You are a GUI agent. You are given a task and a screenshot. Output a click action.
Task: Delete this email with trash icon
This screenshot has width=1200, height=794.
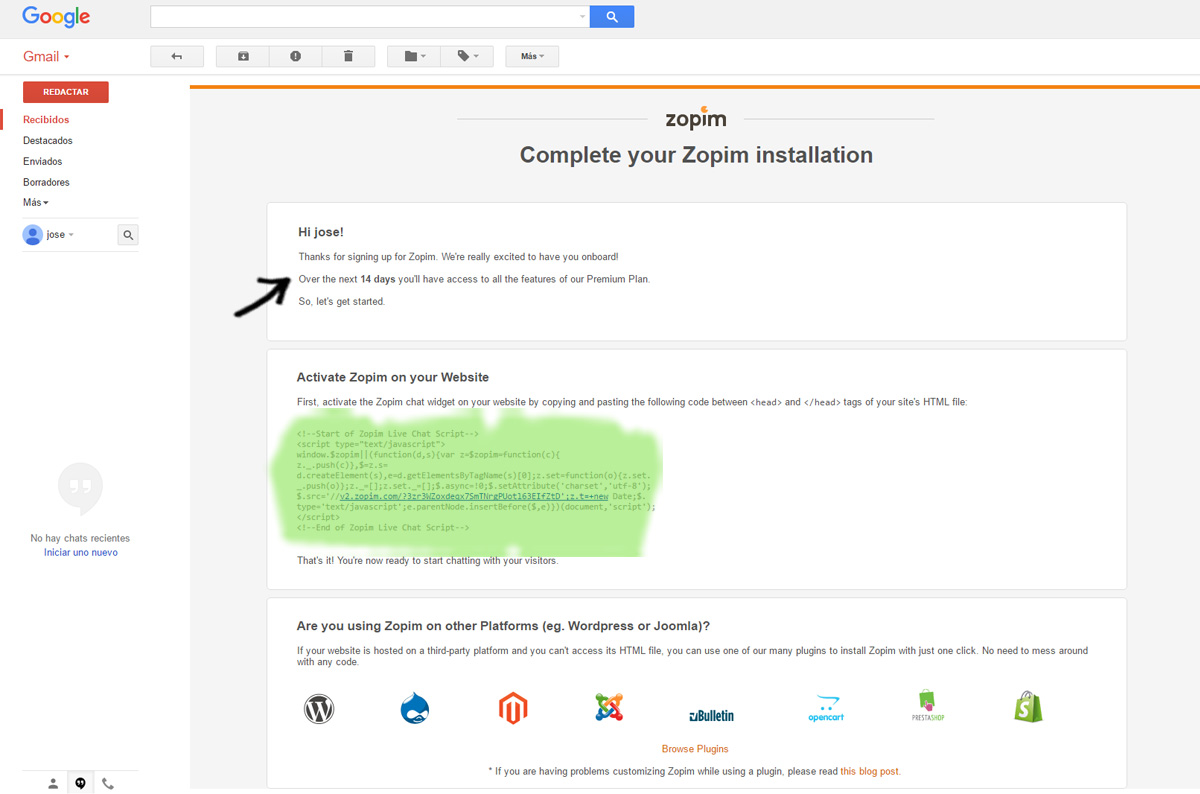tap(348, 57)
